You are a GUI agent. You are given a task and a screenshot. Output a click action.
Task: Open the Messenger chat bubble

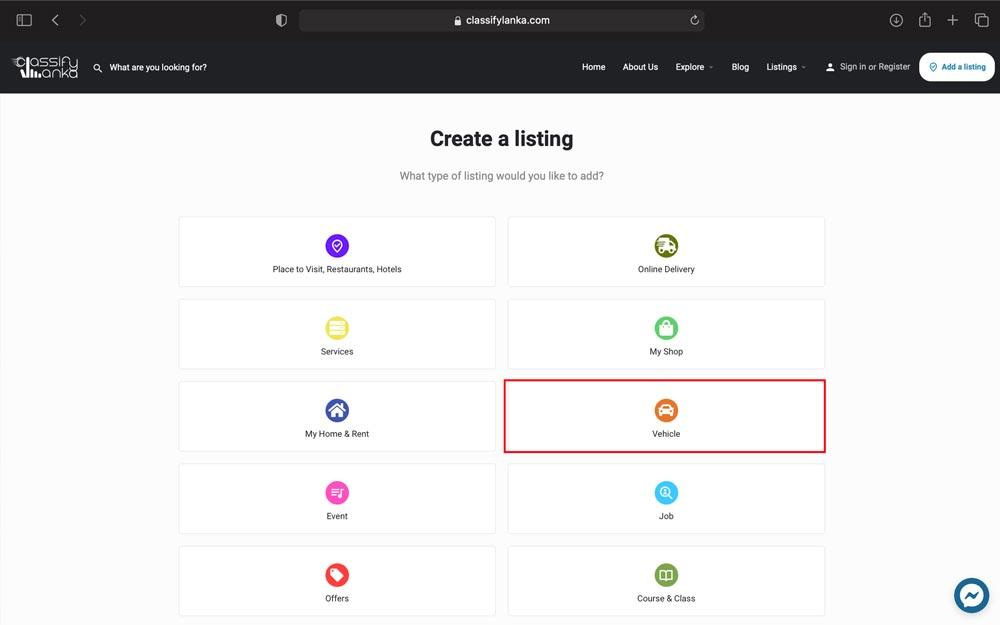pyautogui.click(x=971, y=595)
